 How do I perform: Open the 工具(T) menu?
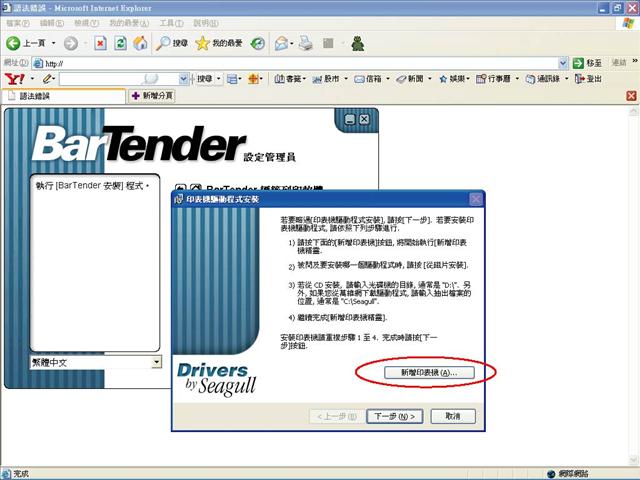click(171, 23)
